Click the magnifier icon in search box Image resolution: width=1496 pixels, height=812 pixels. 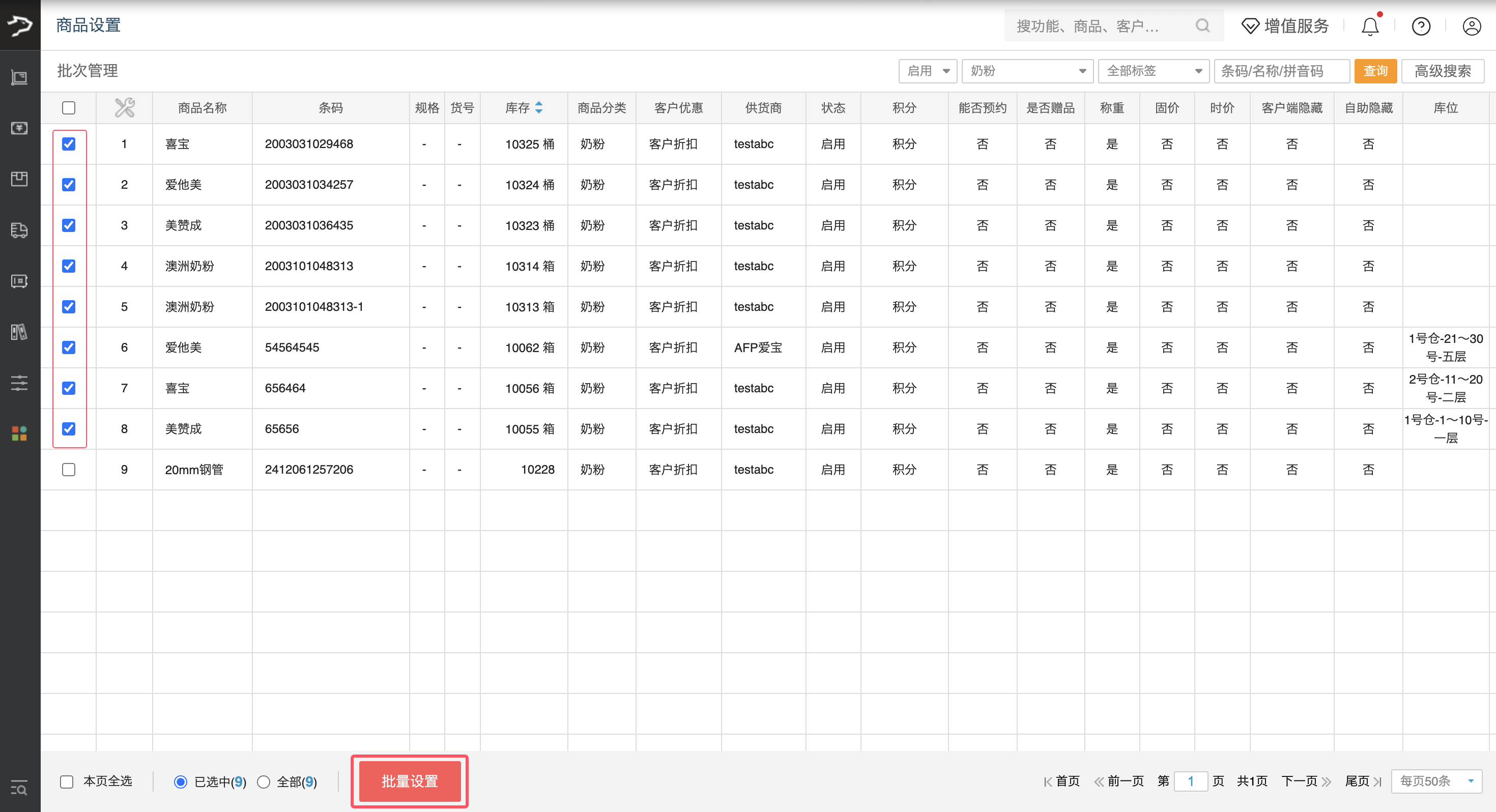coord(1203,25)
